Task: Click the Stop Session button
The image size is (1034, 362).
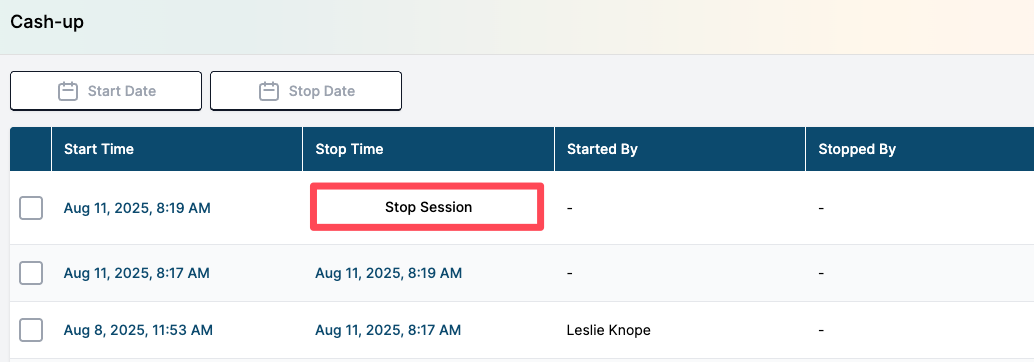Action: tap(427, 207)
